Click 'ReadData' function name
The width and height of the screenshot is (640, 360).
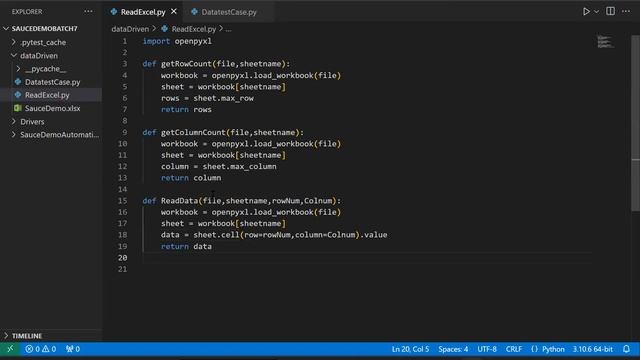tap(179, 201)
